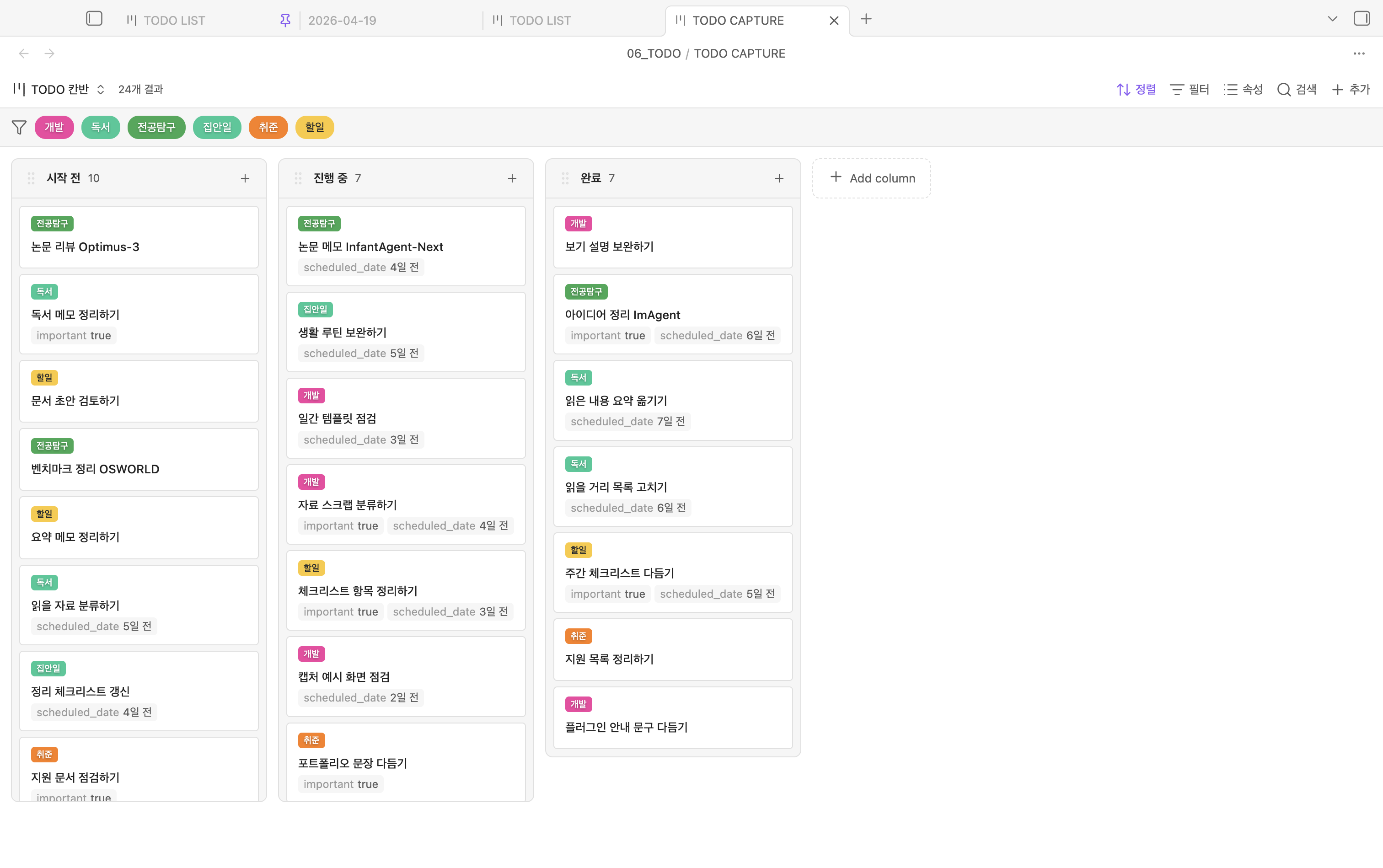This screenshot has width=1383, height=868.
Task: Switch to the 2026-04-19 tab
Action: pyautogui.click(x=342, y=21)
